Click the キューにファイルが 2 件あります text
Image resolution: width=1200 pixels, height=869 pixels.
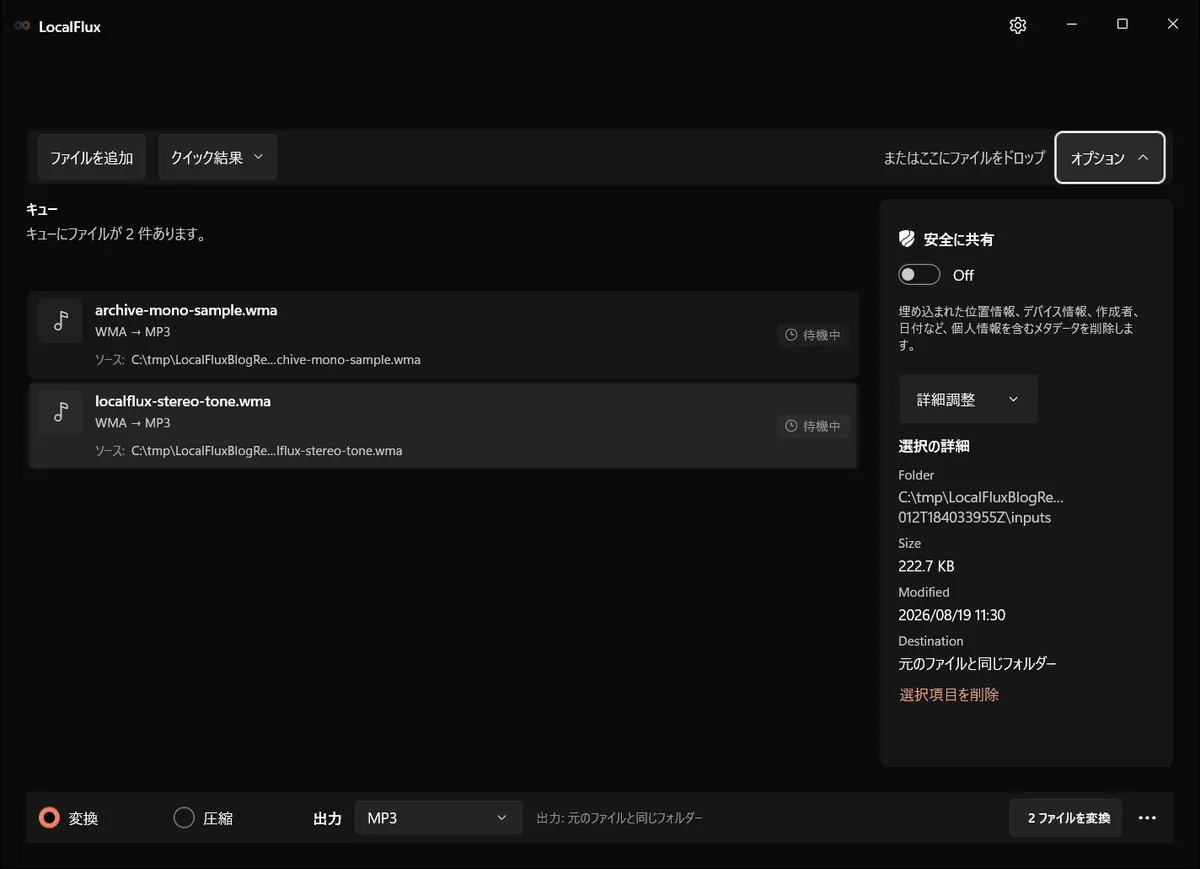click(116, 235)
